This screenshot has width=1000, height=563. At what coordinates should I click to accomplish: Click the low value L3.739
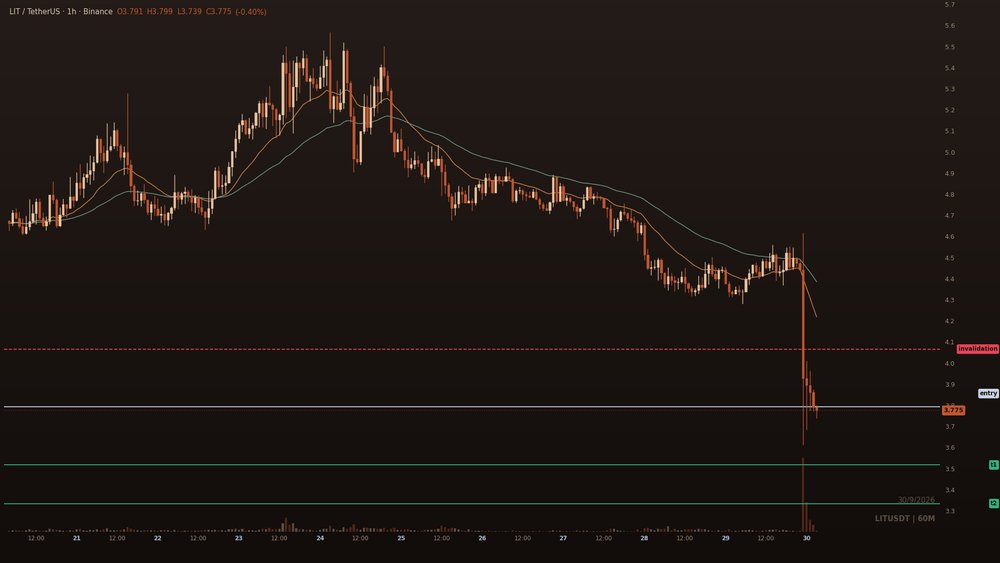point(189,11)
